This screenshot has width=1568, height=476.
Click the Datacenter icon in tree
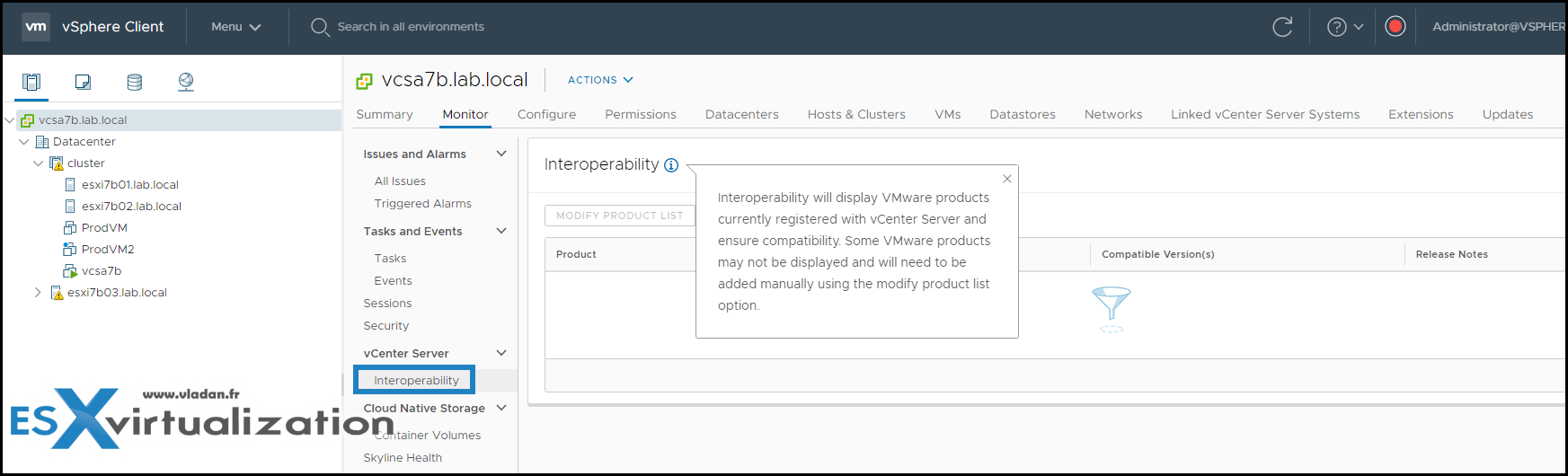pos(42,142)
